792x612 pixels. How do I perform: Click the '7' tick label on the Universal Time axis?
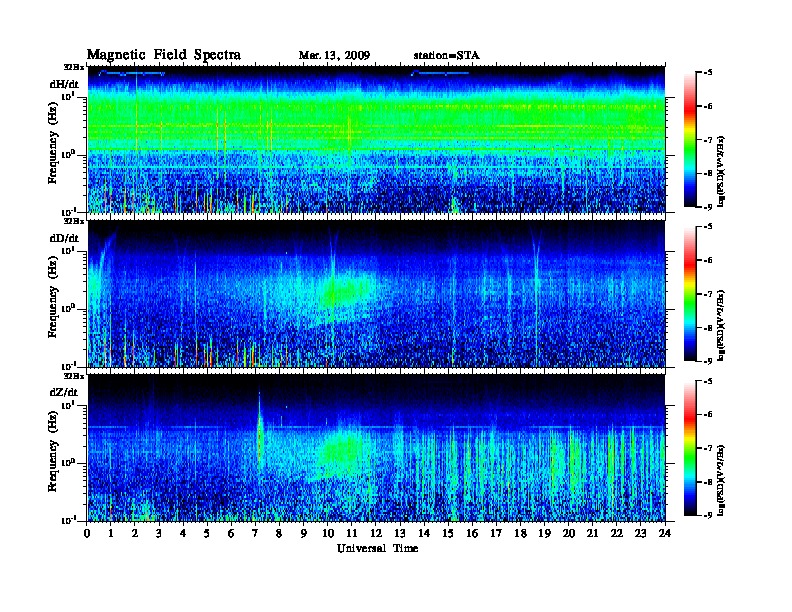[x=255, y=533]
